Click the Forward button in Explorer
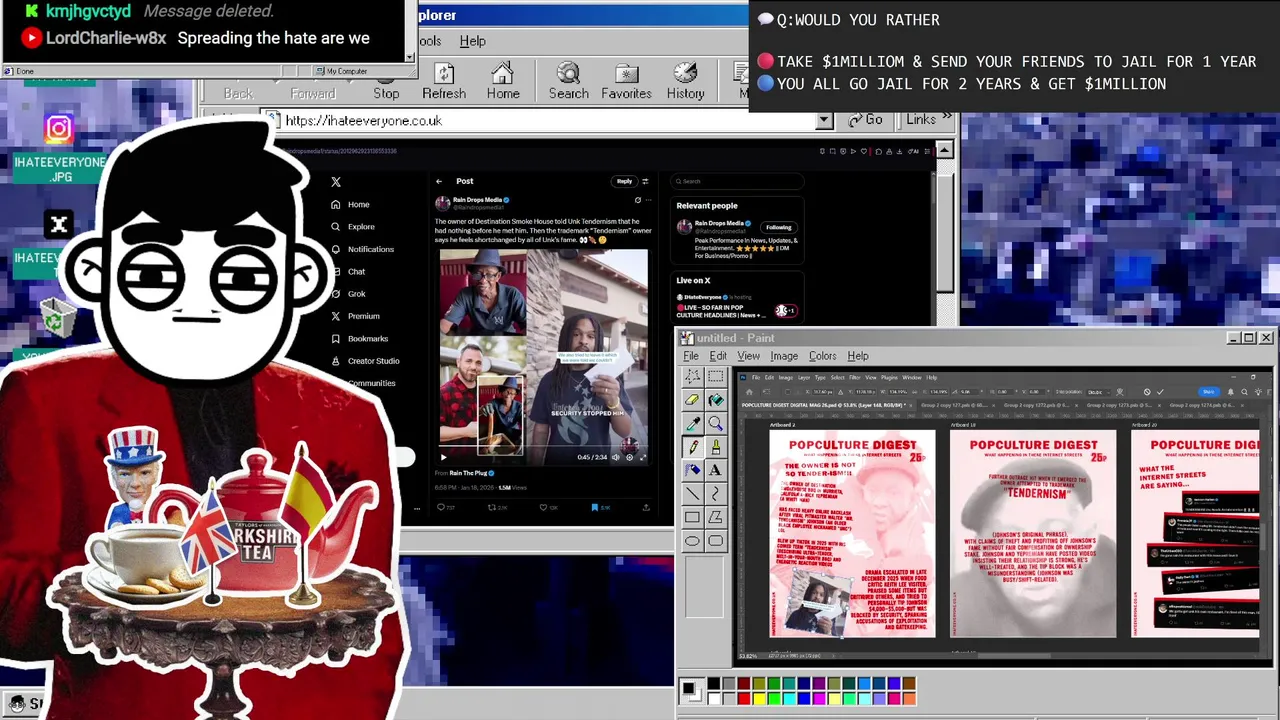Viewport: 1280px width, 720px height. pyautogui.click(x=313, y=93)
